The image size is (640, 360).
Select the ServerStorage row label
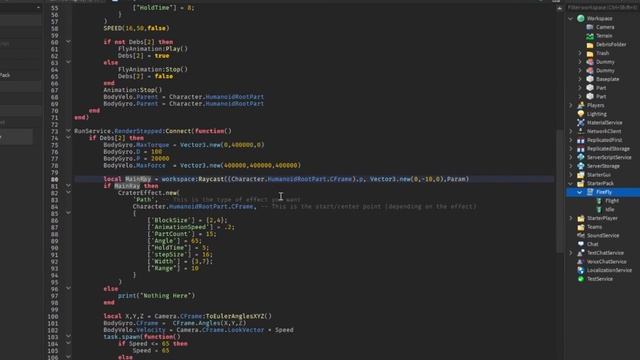pyautogui.click(x=603, y=166)
